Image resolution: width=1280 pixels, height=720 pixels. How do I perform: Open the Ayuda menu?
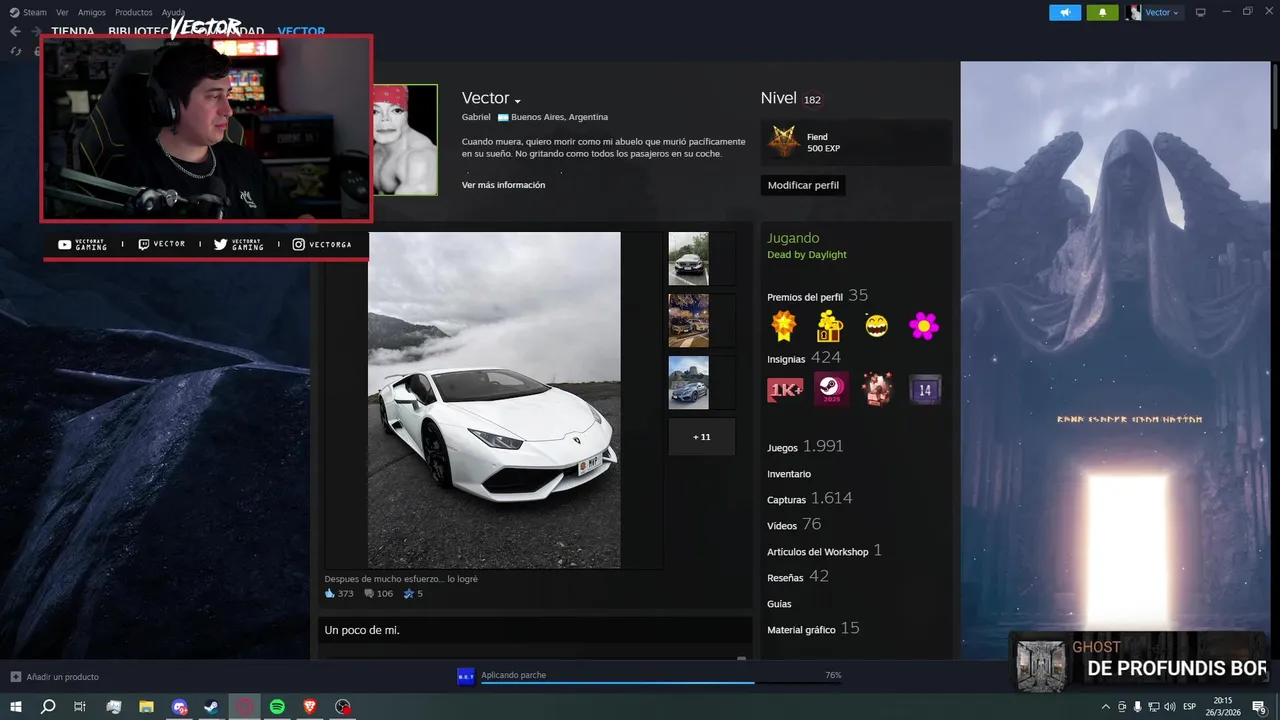click(173, 12)
